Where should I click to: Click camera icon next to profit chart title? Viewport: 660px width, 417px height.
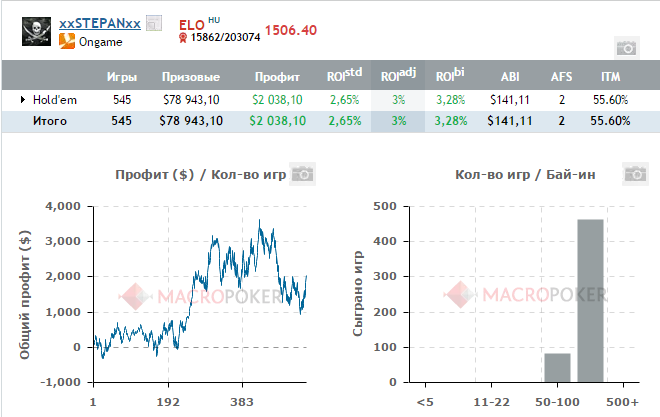click(302, 174)
